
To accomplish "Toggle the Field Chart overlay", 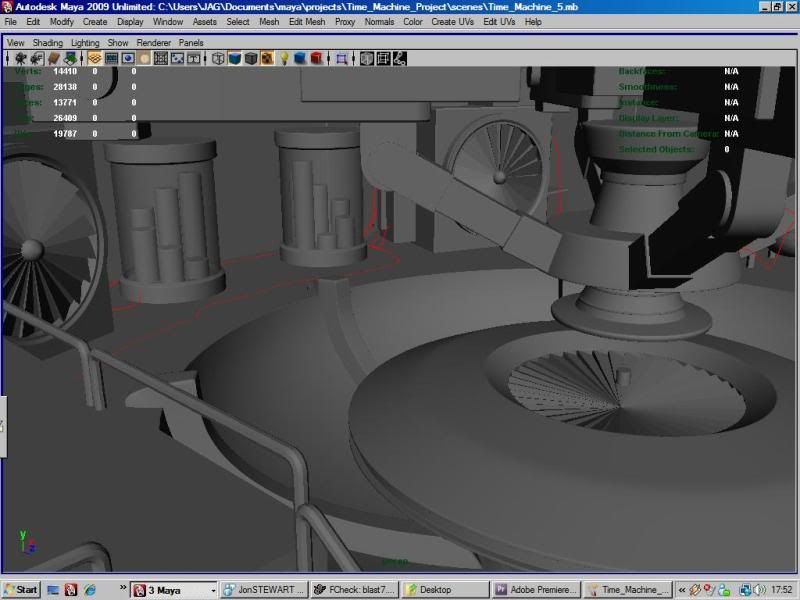I will 161,59.
